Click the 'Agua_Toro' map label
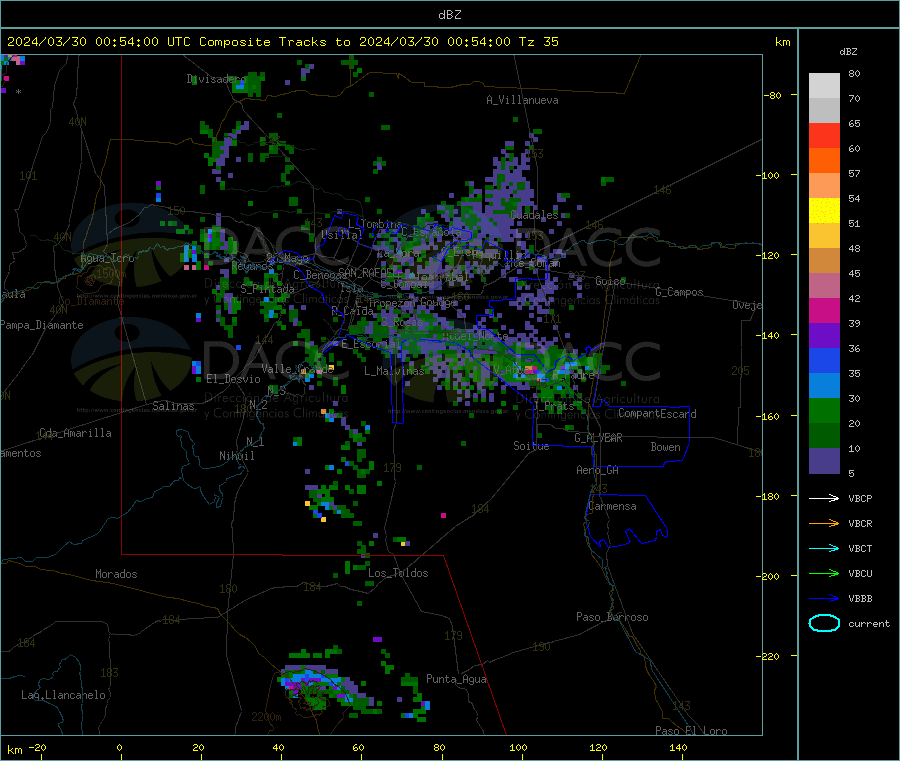 point(107,258)
